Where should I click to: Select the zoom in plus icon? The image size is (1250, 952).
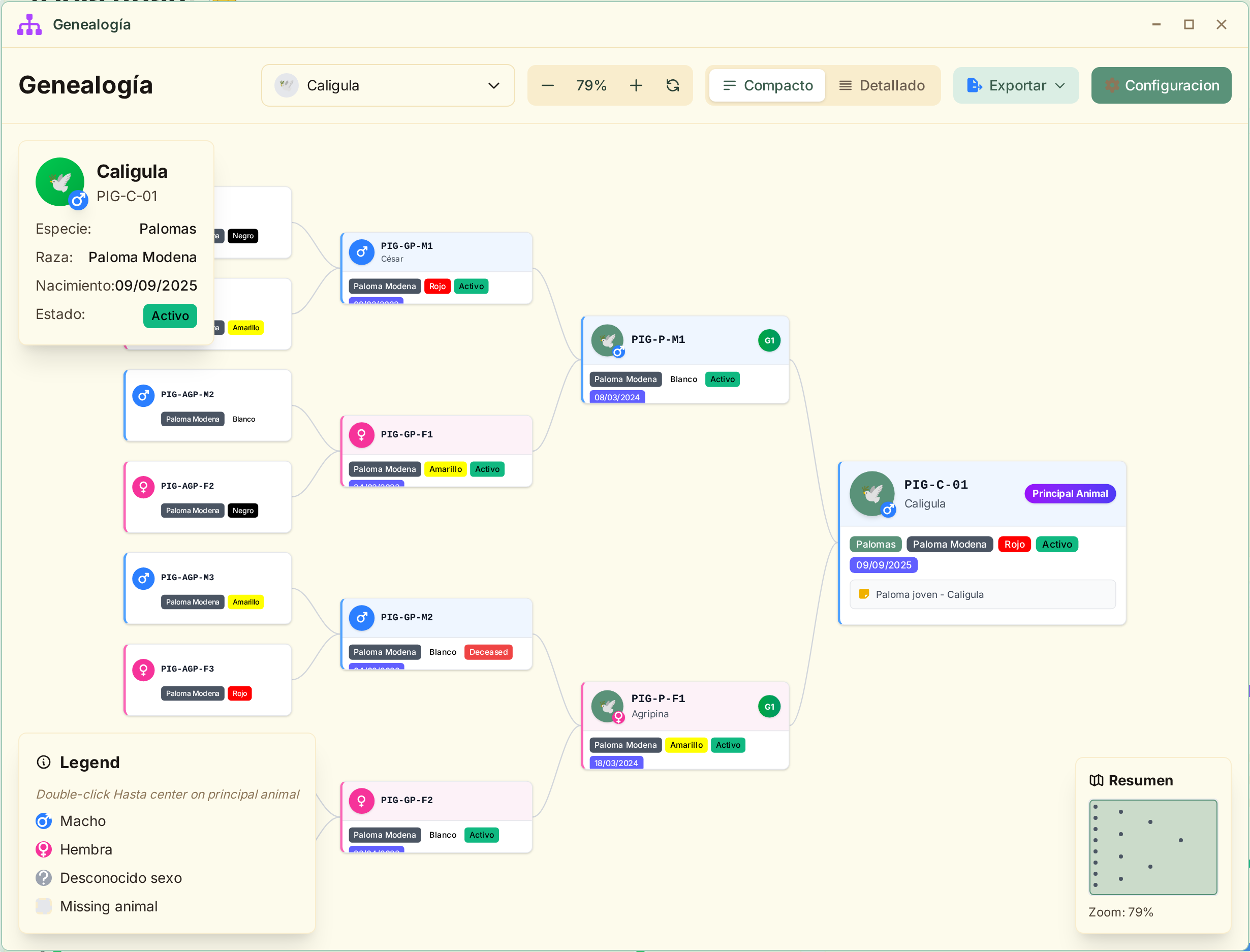pos(636,85)
